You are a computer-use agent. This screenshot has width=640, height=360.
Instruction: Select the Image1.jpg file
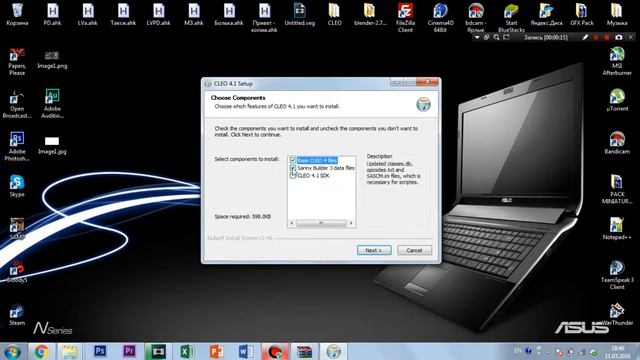point(52,145)
